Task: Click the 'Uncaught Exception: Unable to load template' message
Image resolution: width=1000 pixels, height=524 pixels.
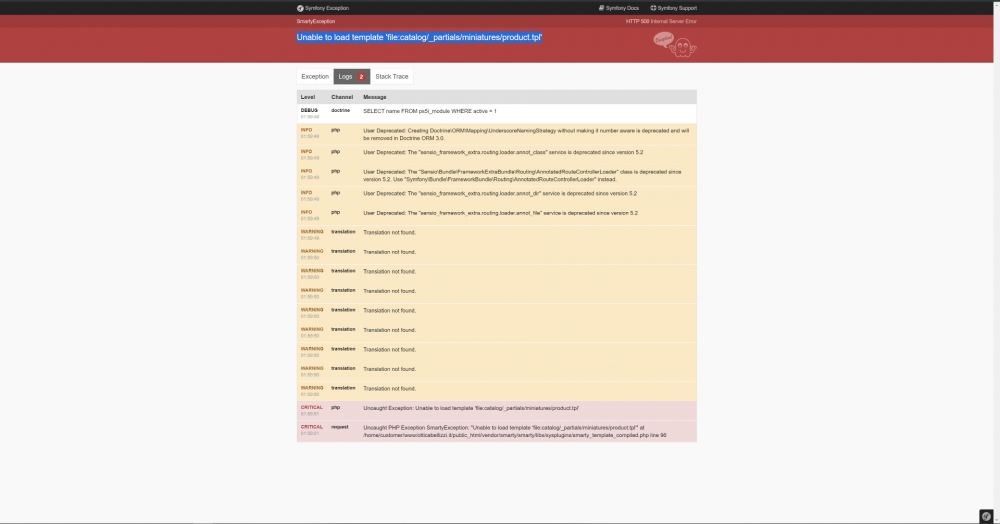Action: pyautogui.click(x=471, y=408)
